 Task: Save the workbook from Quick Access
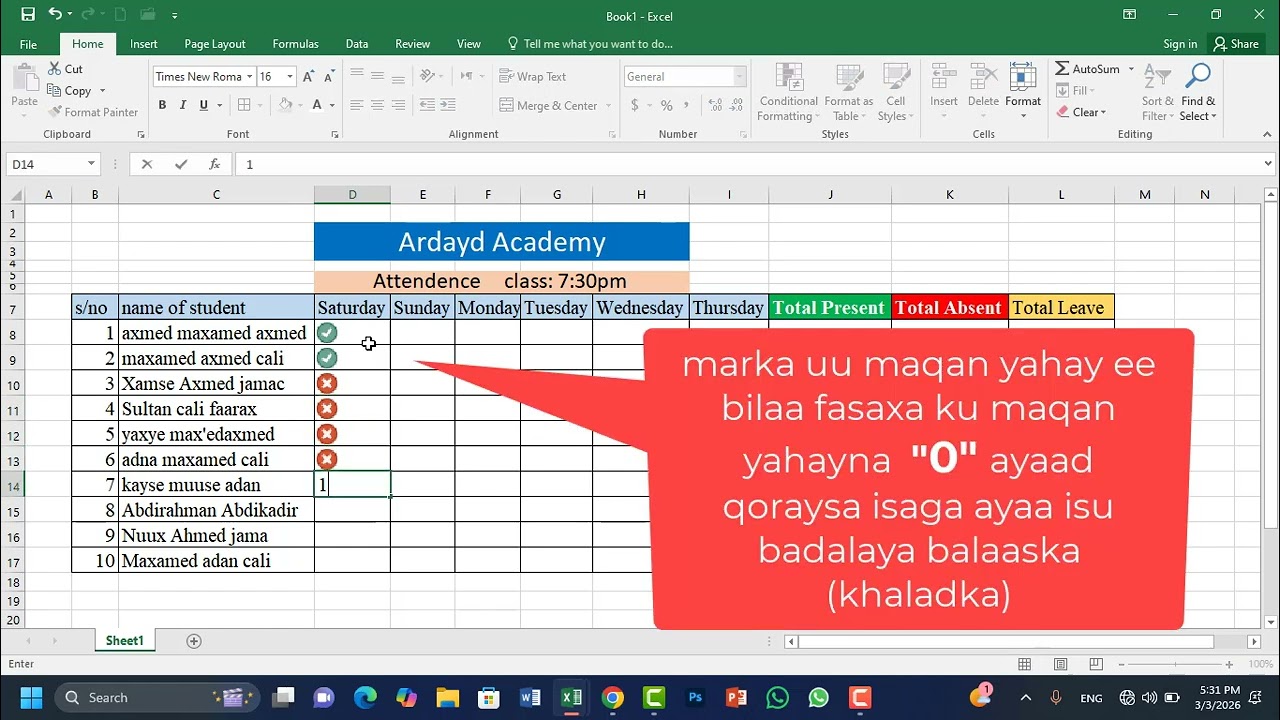tap(27, 15)
